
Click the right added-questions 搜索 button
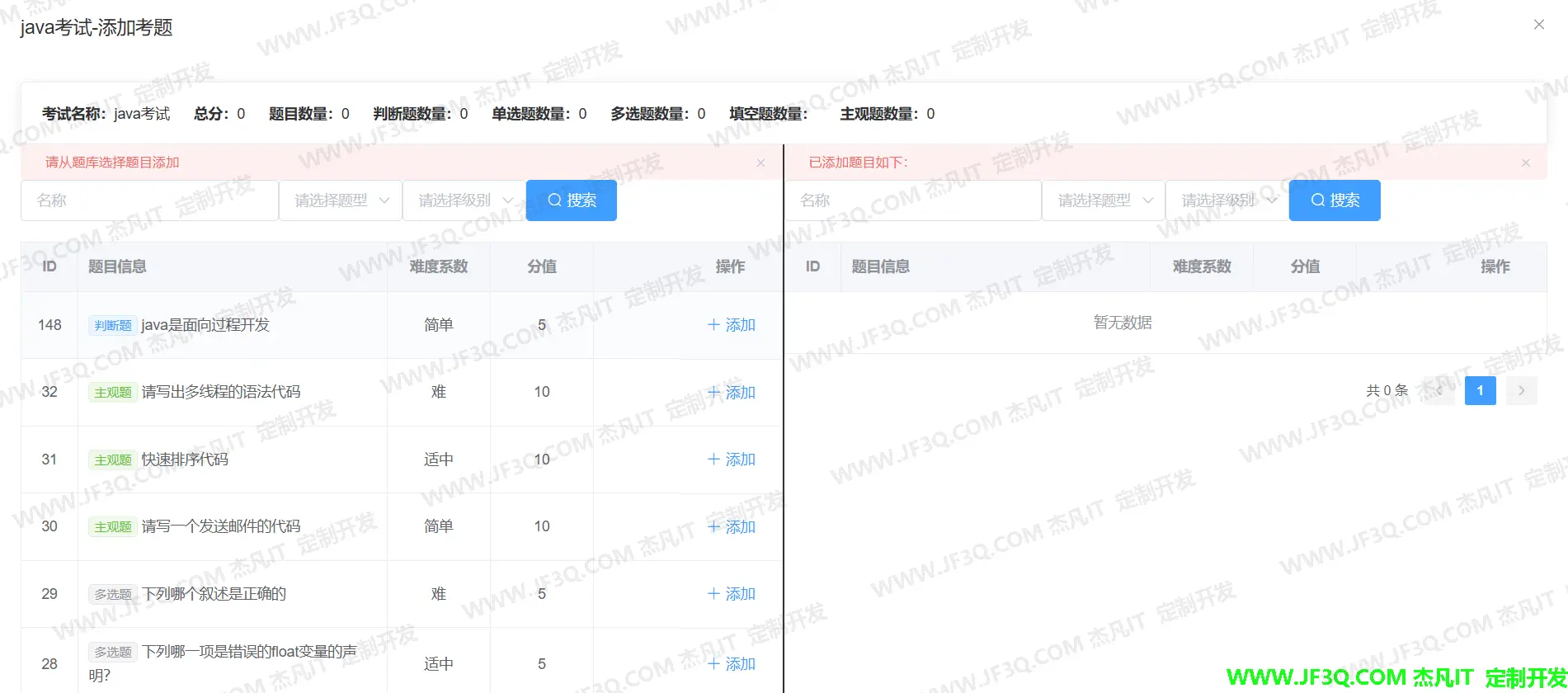pos(1335,200)
